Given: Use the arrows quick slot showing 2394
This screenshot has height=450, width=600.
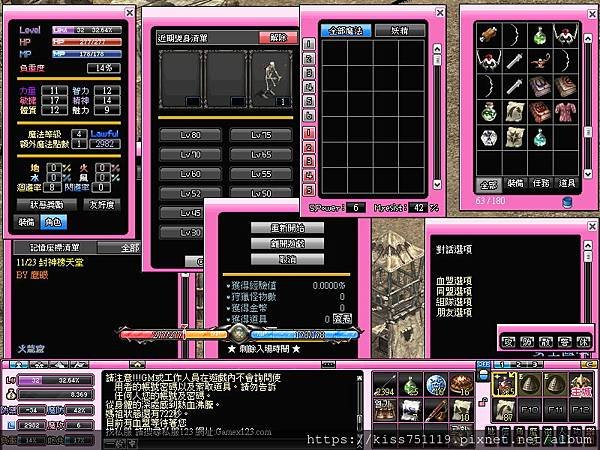Looking at the screenshot, I should tap(384, 385).
